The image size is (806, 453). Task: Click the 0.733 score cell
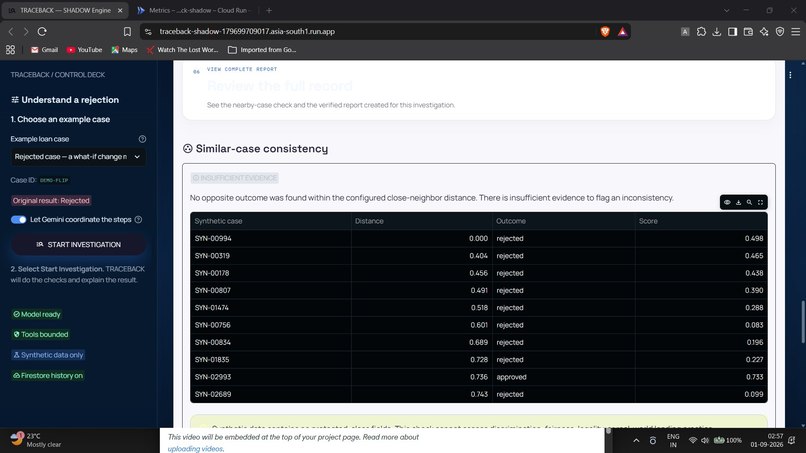[701, 377]
